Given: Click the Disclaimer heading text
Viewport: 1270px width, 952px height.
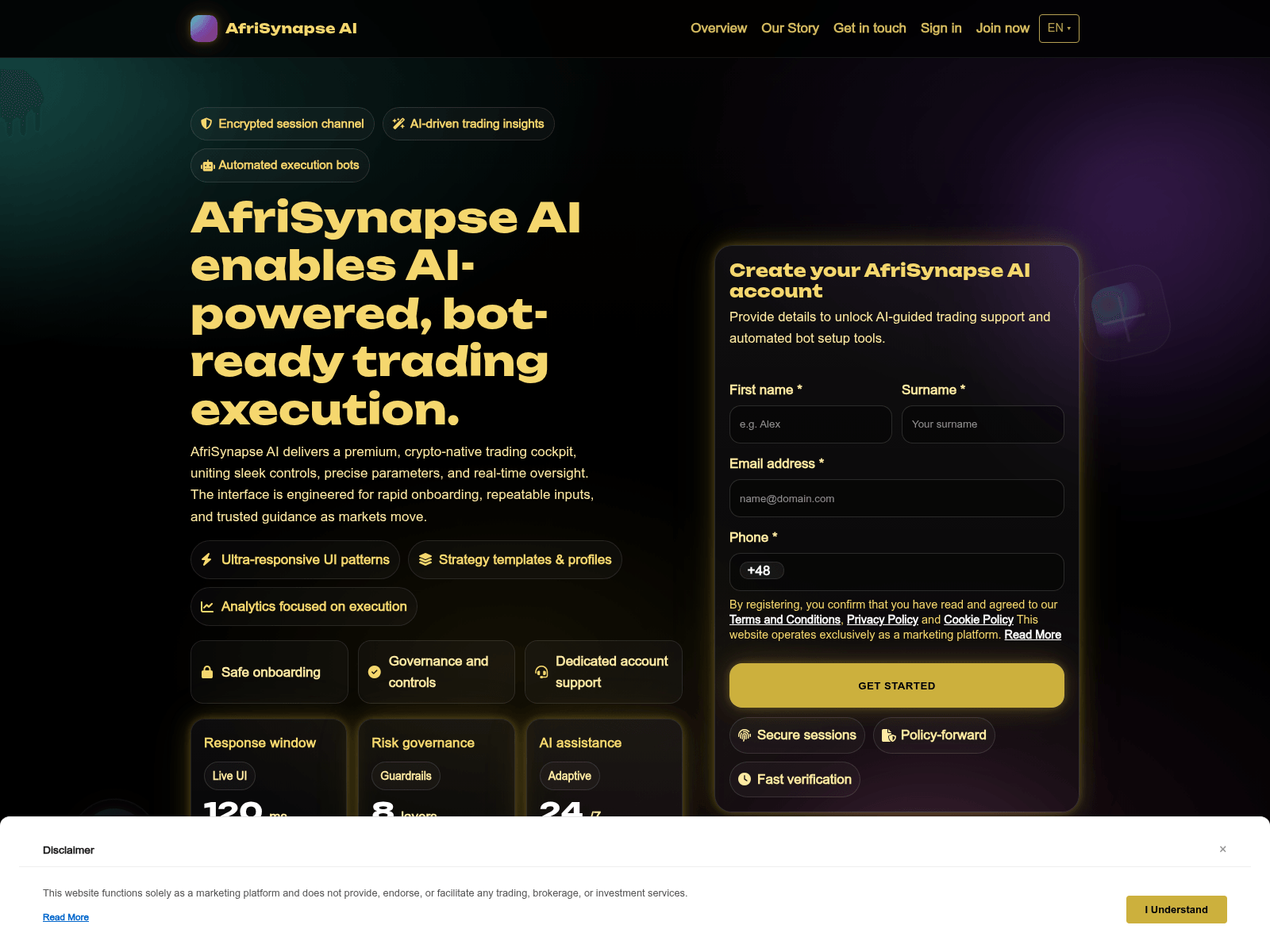Looking at the screenshot, I should coord(68,850).
